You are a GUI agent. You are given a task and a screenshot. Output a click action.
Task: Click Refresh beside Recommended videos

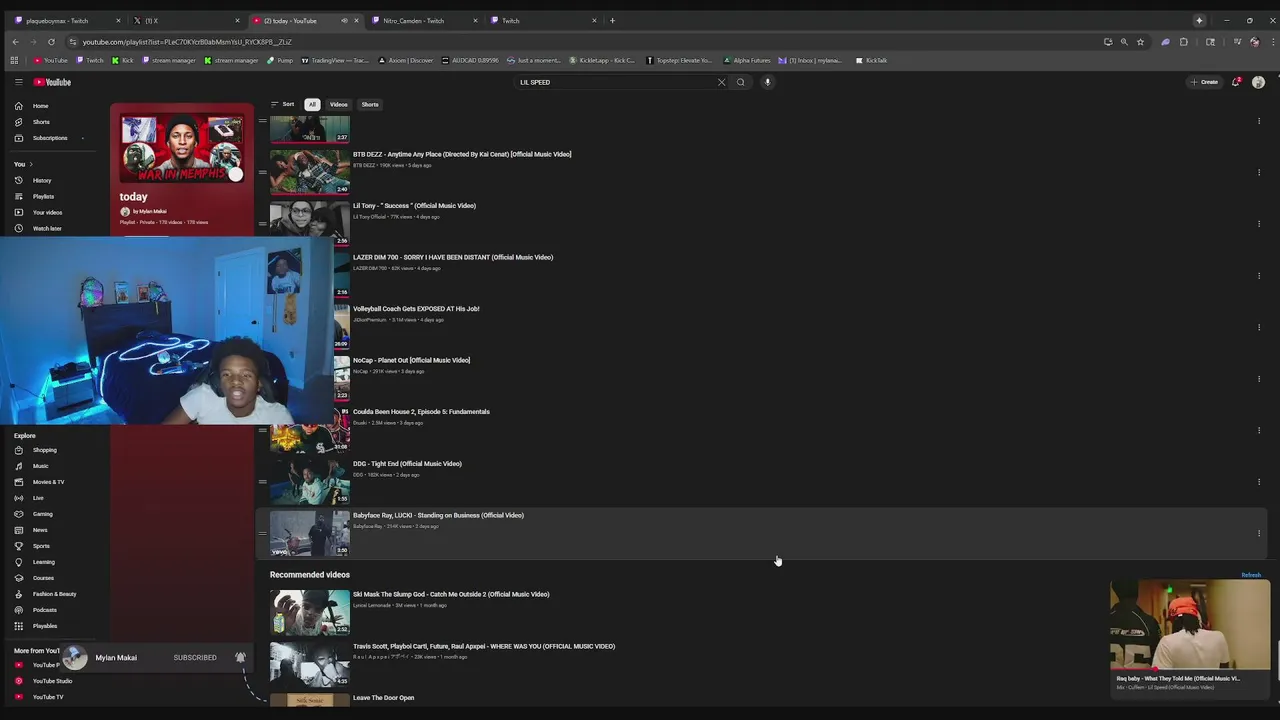tap(1251, 575)
